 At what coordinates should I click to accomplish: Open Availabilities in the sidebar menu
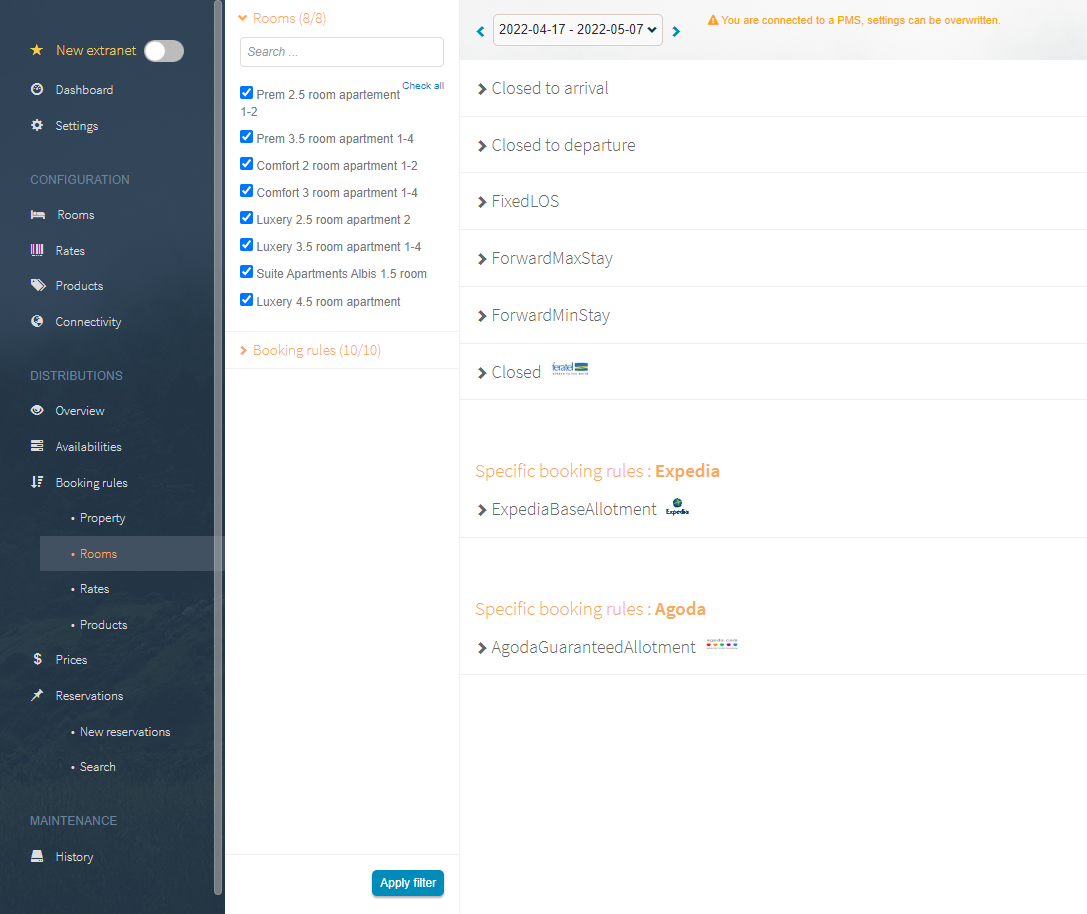pos(88,447)
